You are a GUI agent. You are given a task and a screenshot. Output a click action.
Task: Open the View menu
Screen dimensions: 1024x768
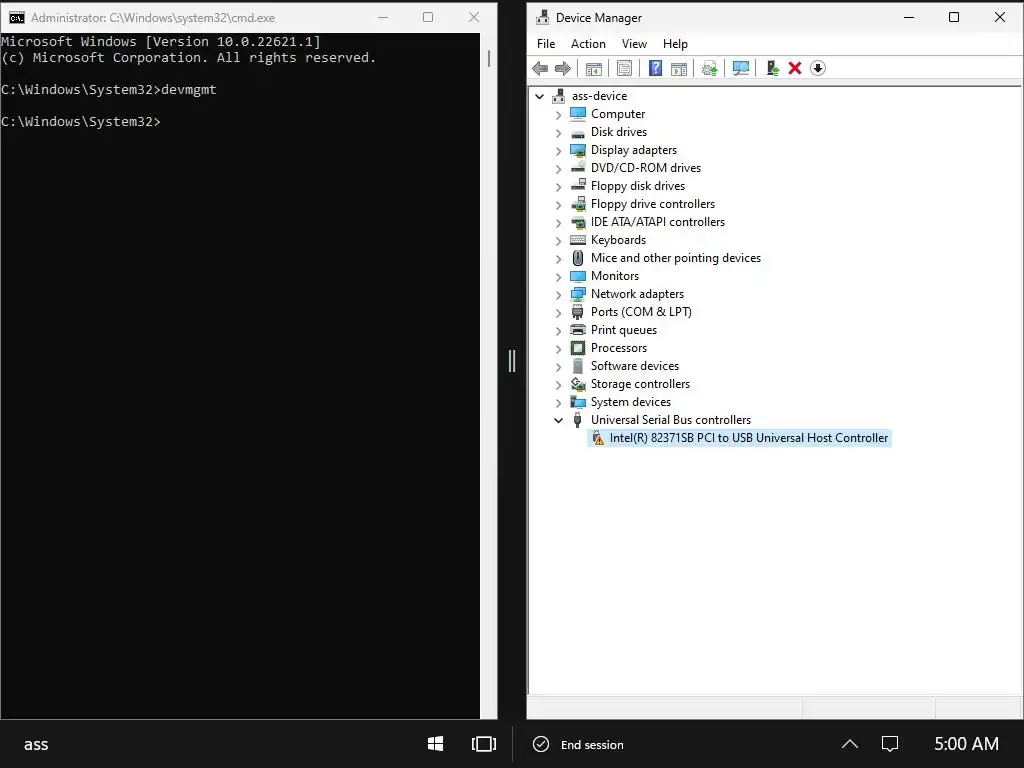pos(634,44)
